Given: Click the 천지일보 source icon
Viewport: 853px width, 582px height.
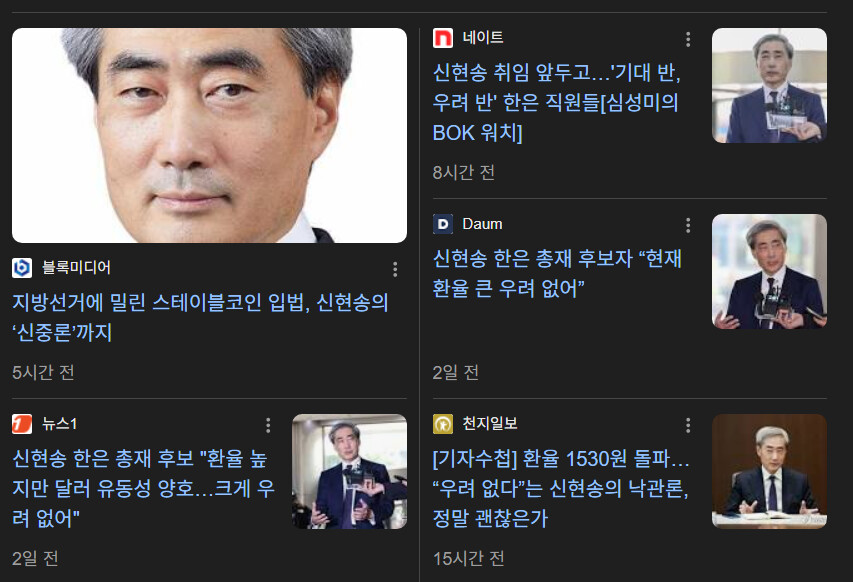Looking at the screenshot, I should pos(443,424).
